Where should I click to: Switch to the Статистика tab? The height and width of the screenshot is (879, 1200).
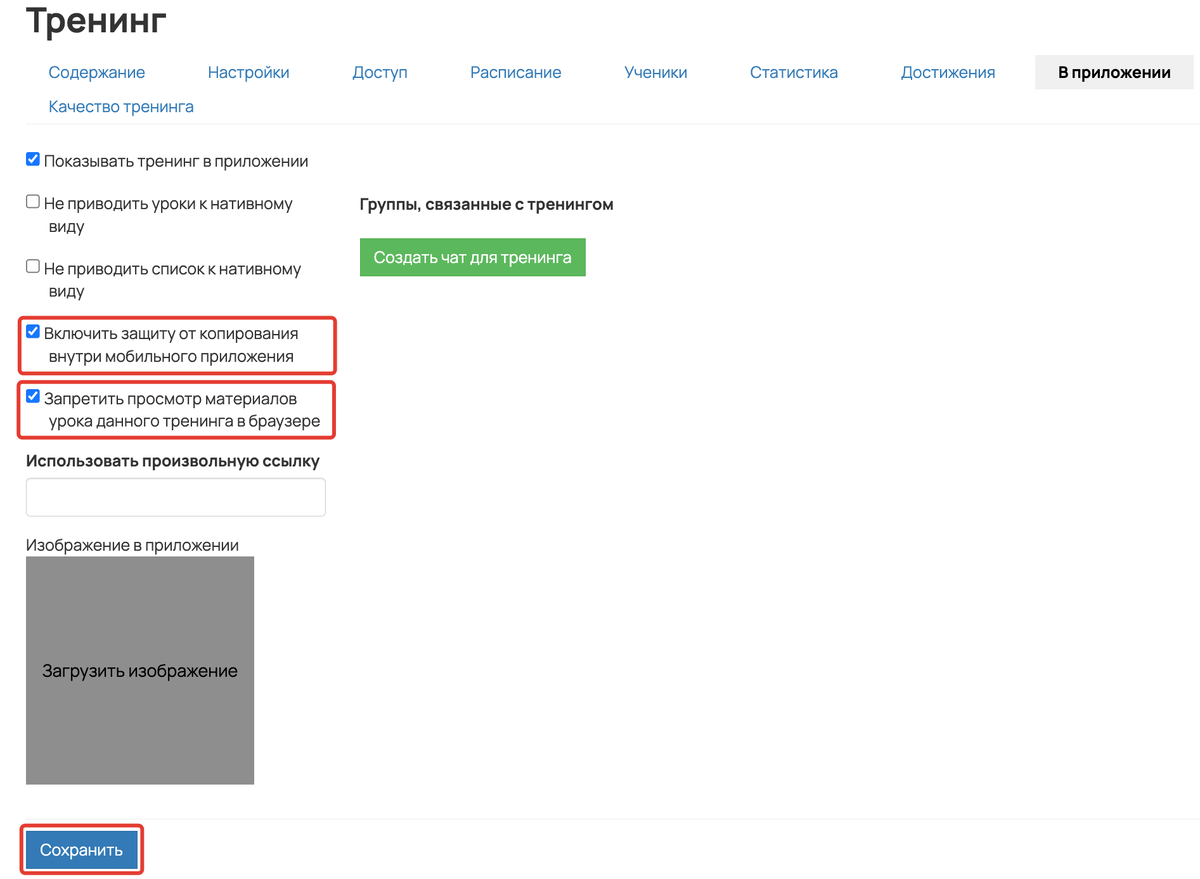tap(794, 72)
